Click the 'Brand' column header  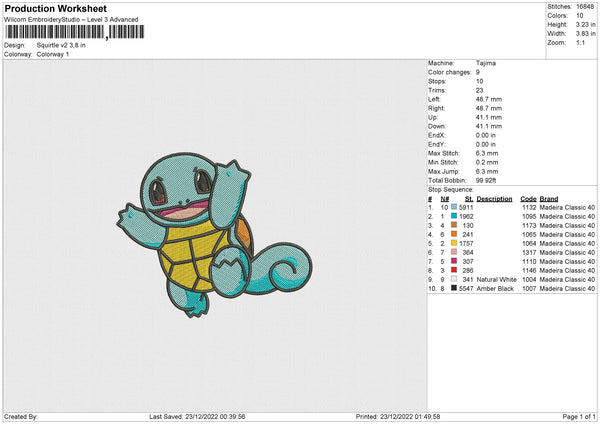(549, 199)
